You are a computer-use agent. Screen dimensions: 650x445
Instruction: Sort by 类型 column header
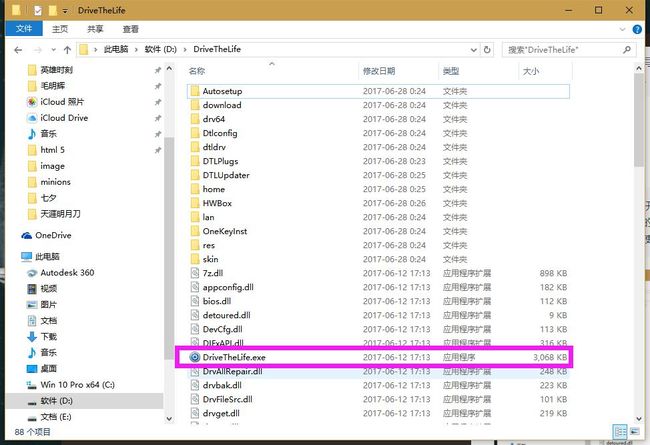click(x=479, y=71)
